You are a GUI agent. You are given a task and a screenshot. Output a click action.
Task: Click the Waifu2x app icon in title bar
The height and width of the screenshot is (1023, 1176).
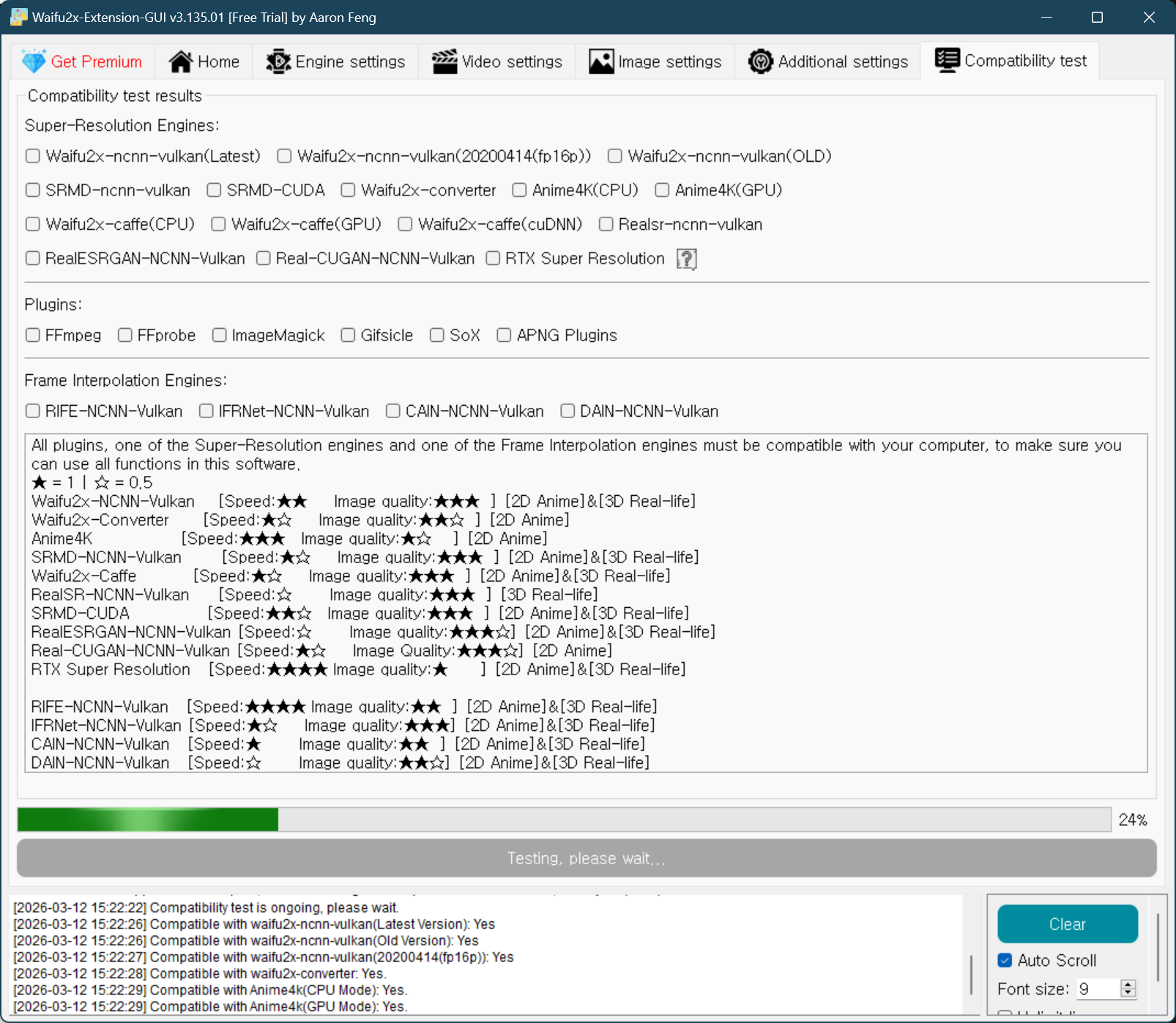click(x=18, y=17)
